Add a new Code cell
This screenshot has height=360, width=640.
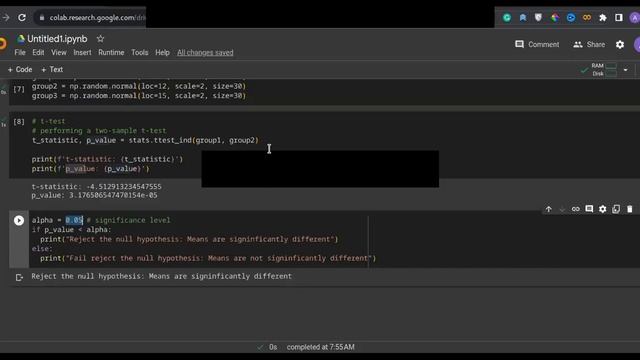[x=20, y=70]
